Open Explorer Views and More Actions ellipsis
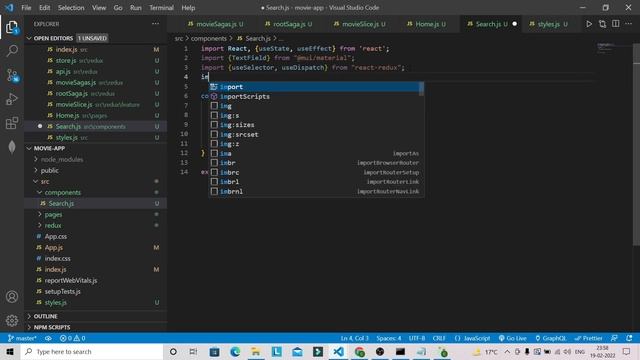 point(156,24)
